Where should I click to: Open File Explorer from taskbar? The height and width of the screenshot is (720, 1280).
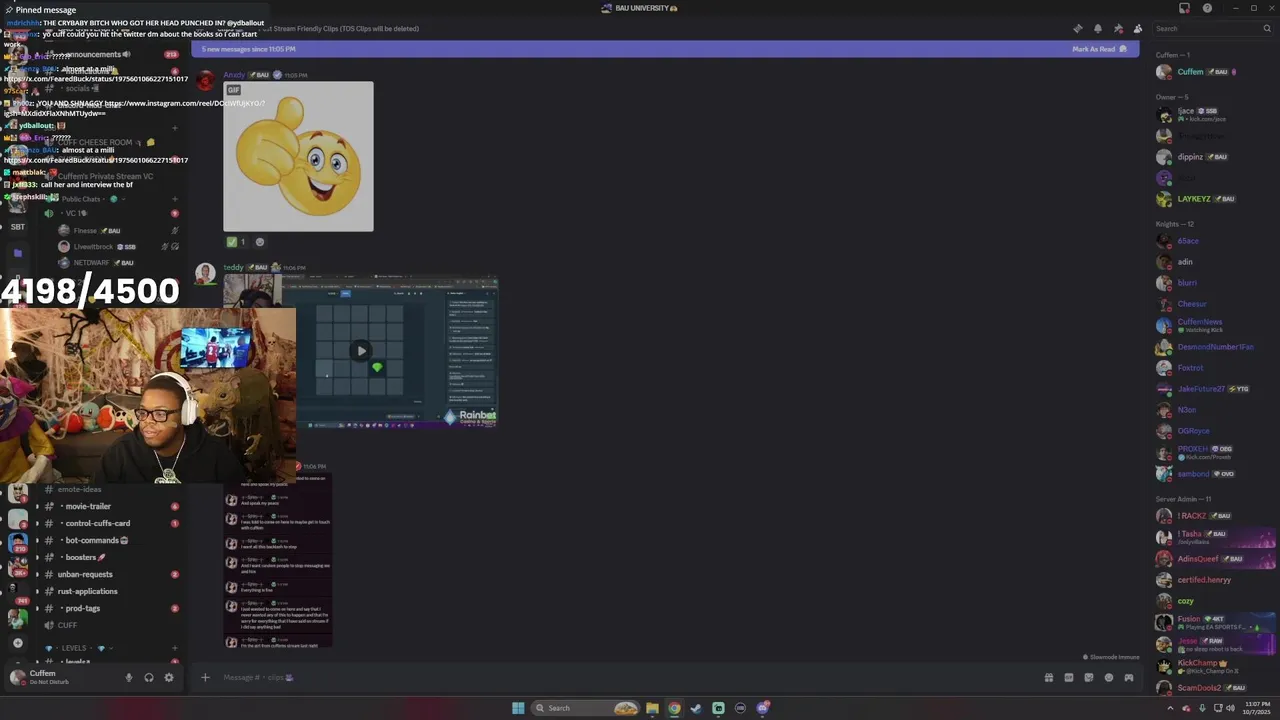click(x=652, y=708)
